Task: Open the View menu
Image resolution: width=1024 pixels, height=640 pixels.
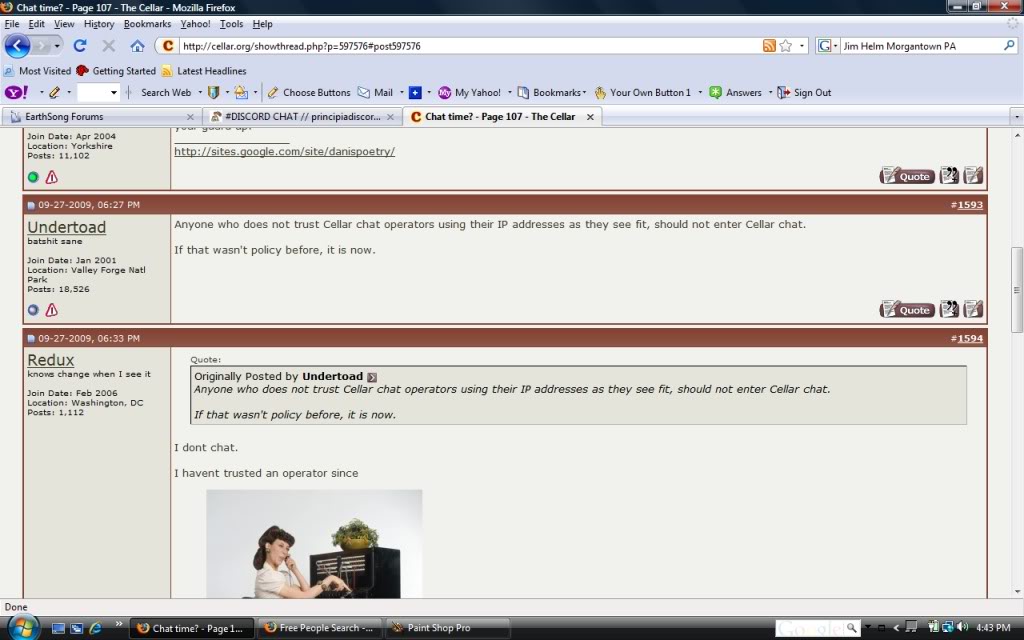Action: (x=64, y=24)
